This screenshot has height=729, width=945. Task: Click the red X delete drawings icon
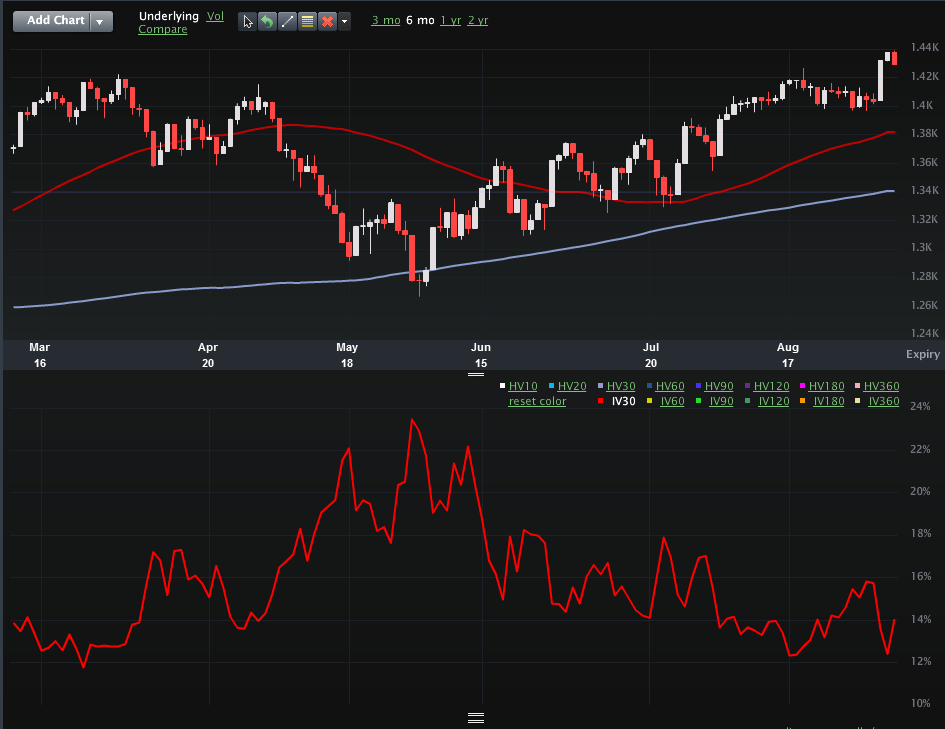327,22
